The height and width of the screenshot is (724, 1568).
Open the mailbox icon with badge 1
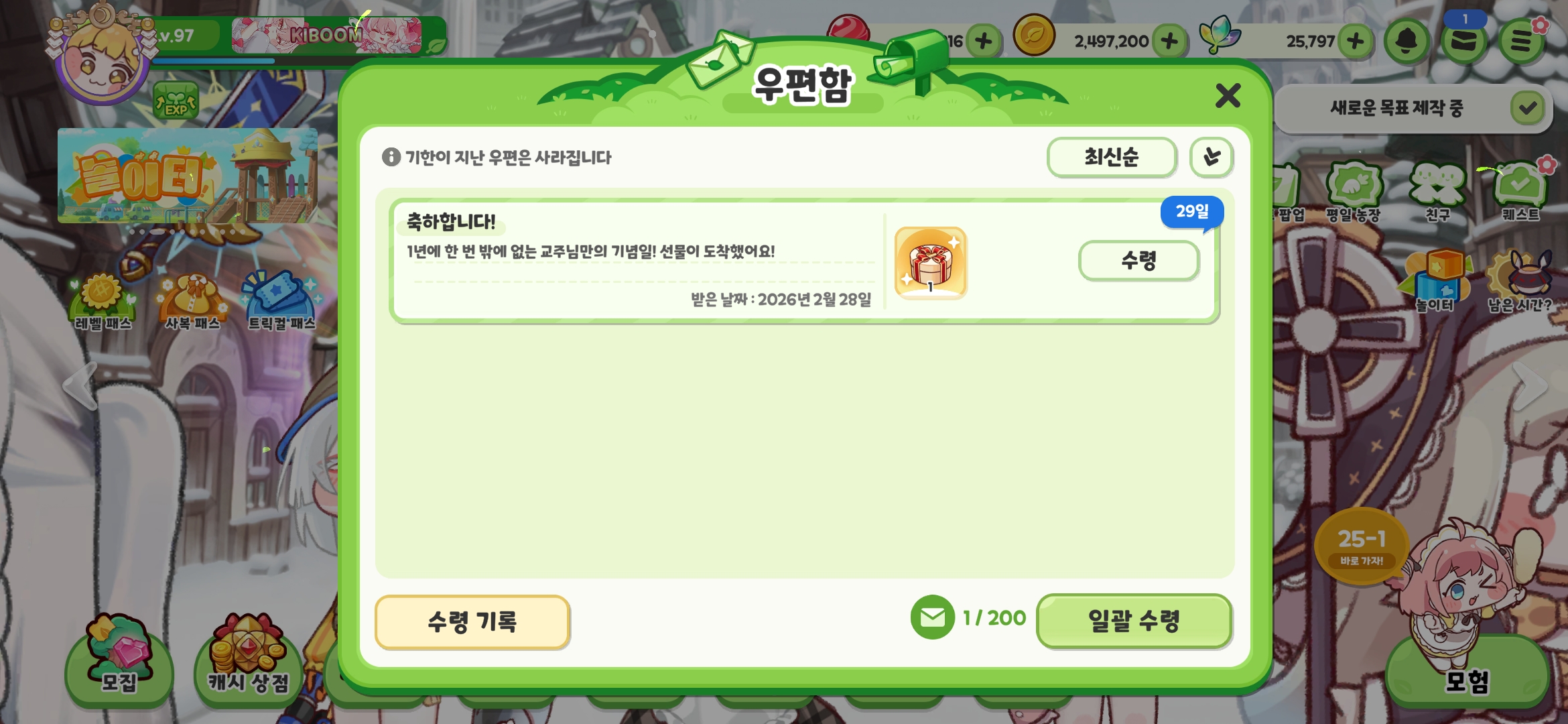[x=1464, y=40]
